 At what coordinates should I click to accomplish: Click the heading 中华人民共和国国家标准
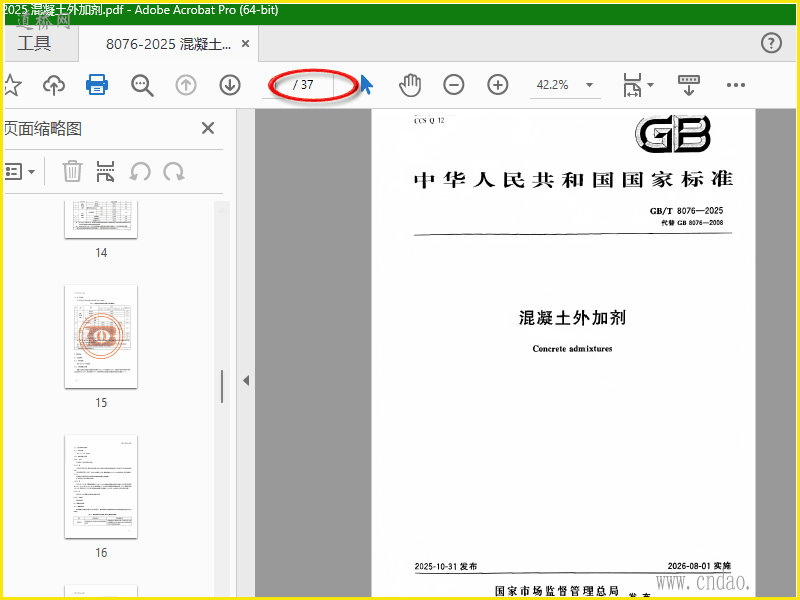(x=573, y=180)
